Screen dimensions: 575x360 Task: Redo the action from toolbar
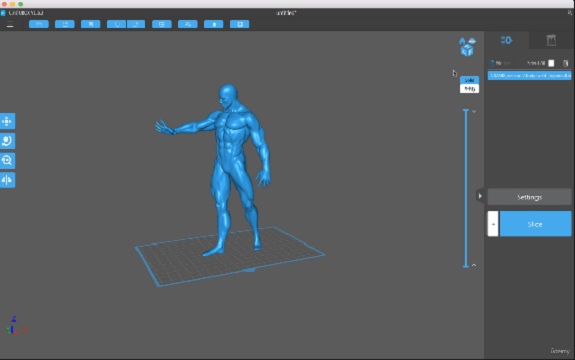coord(136,24)
